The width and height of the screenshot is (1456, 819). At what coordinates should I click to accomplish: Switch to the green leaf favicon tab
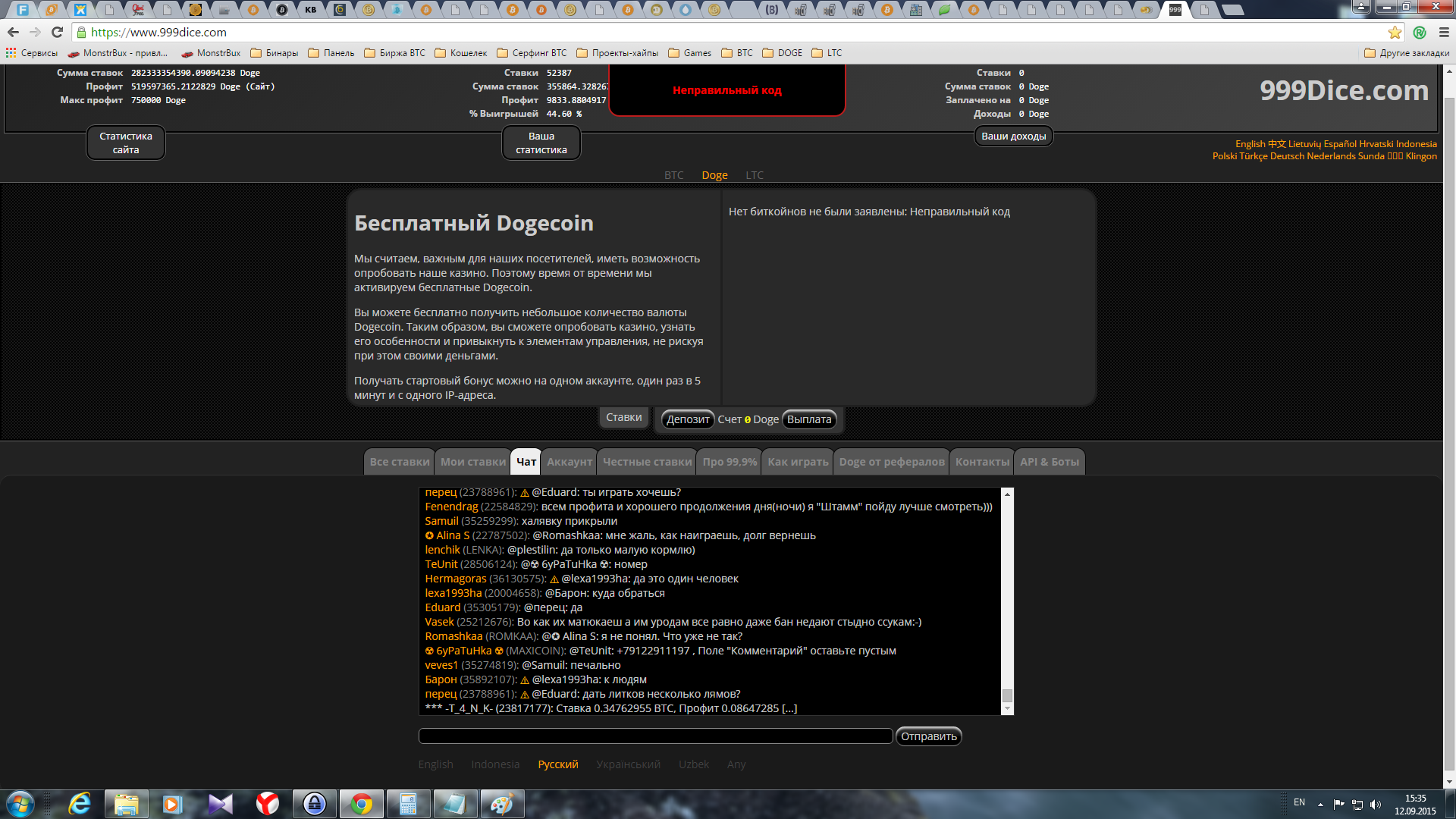point(945,10)
